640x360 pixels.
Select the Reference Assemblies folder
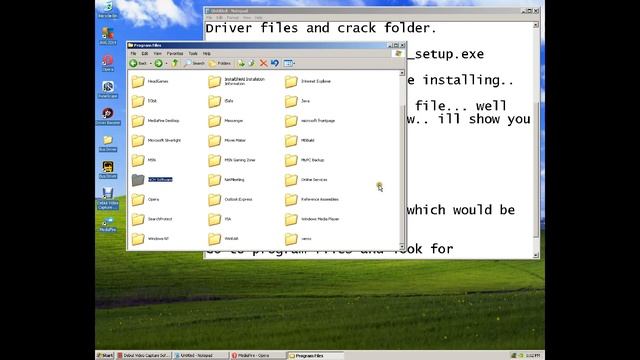click(312, 199)
